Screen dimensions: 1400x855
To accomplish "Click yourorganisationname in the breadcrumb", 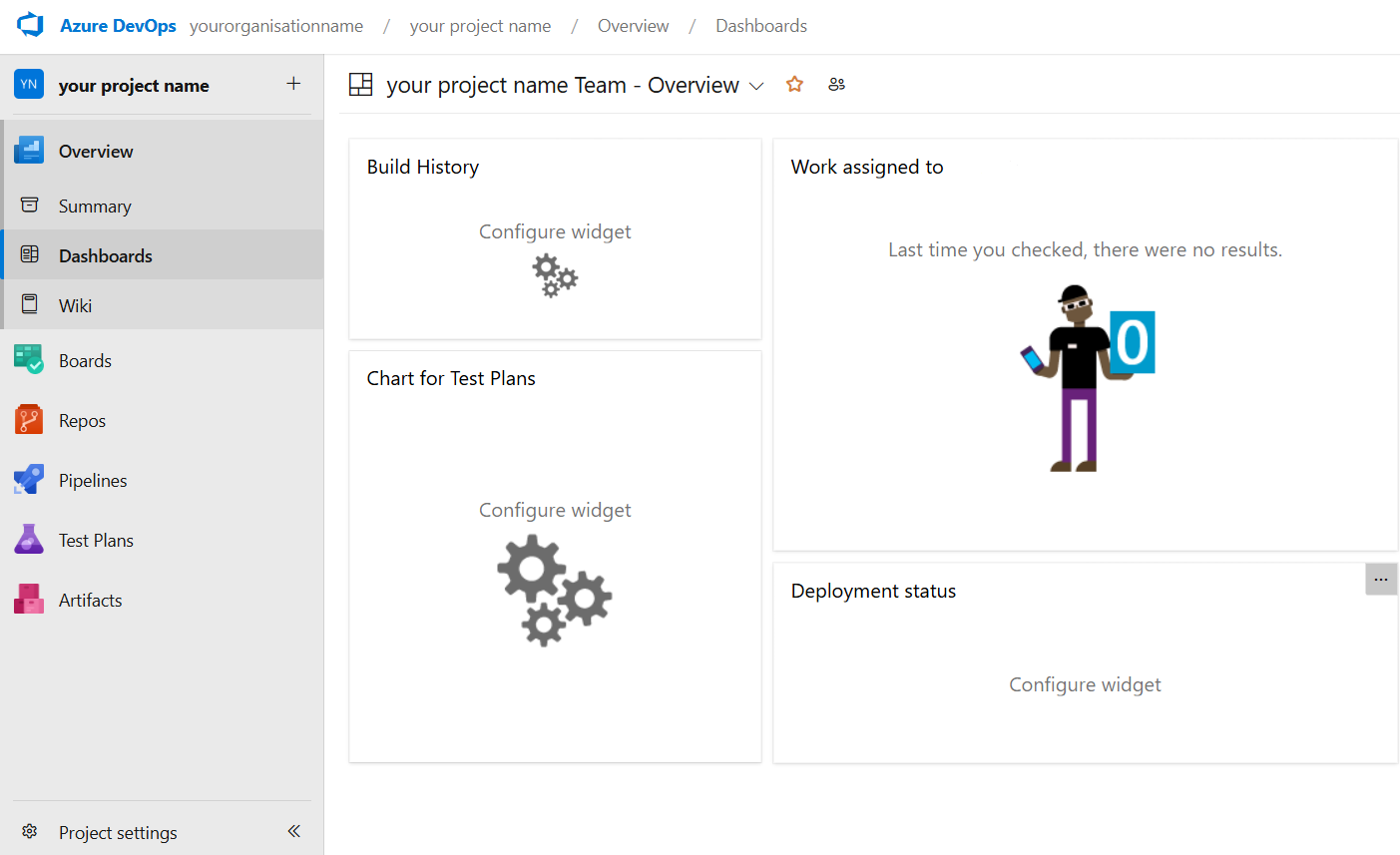I will [x=275, y=25].
